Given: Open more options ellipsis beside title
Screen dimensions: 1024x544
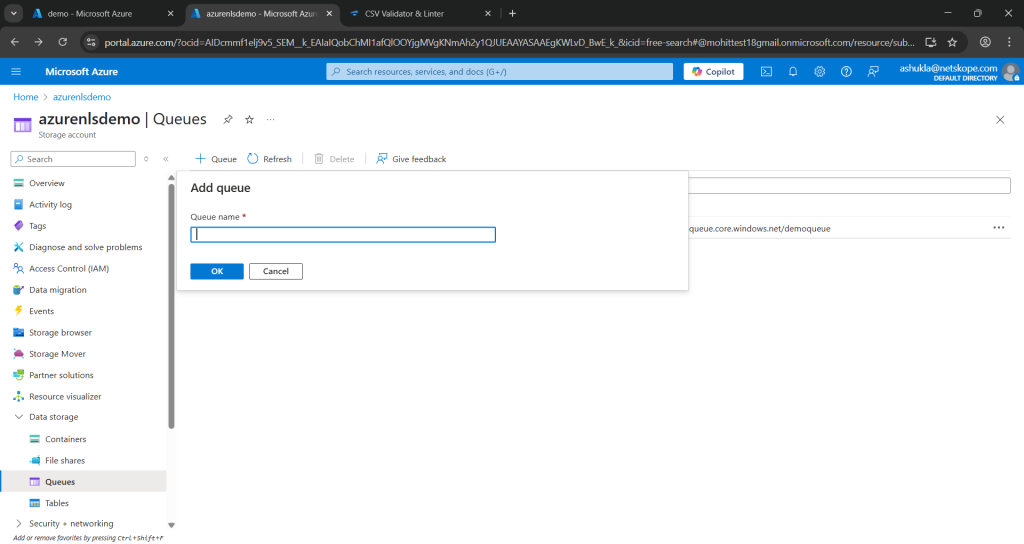Looking at the screenshot, I should 270,120.
